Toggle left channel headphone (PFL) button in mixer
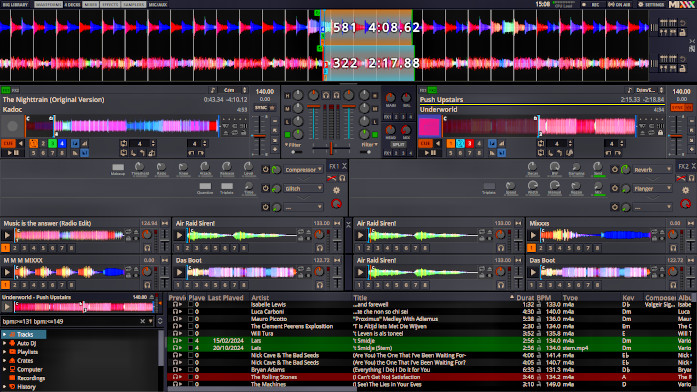Image resolution: width=697 pixels, height=392 pixels. [326, 95]
